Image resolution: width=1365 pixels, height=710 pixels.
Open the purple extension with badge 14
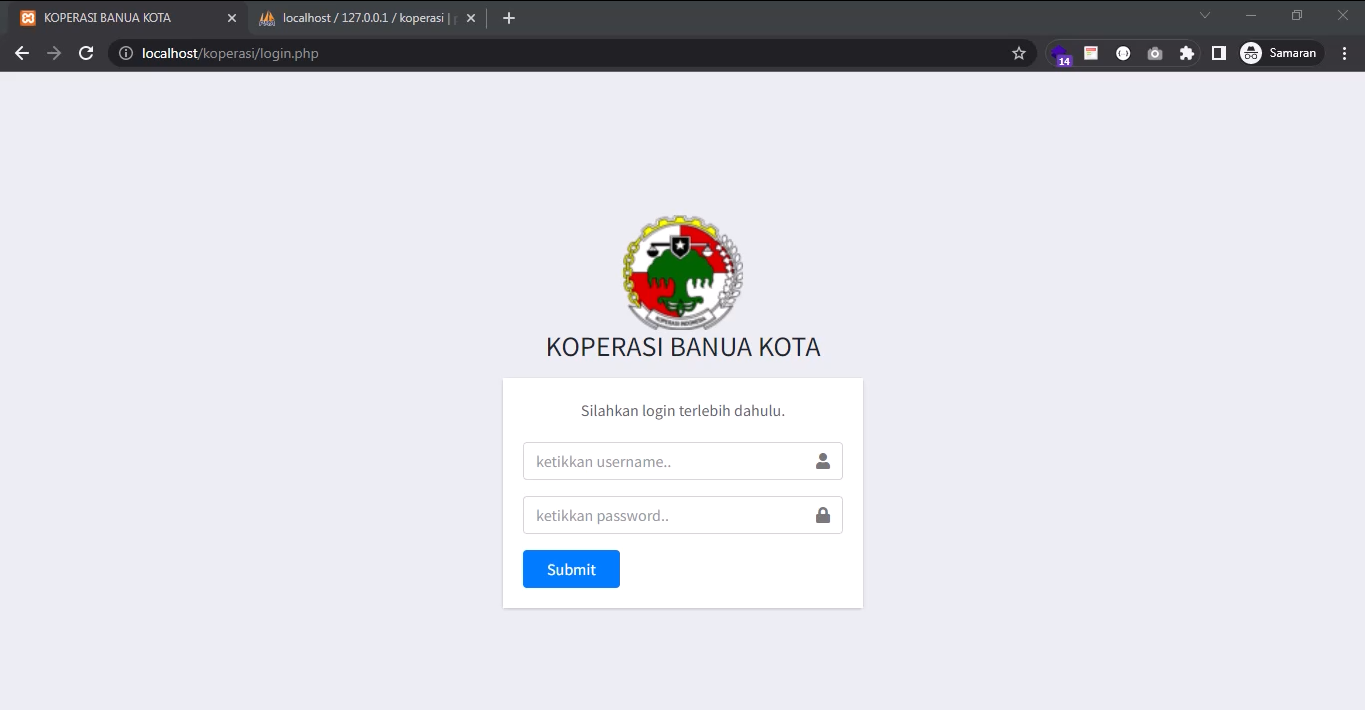tap(1061, 54)
